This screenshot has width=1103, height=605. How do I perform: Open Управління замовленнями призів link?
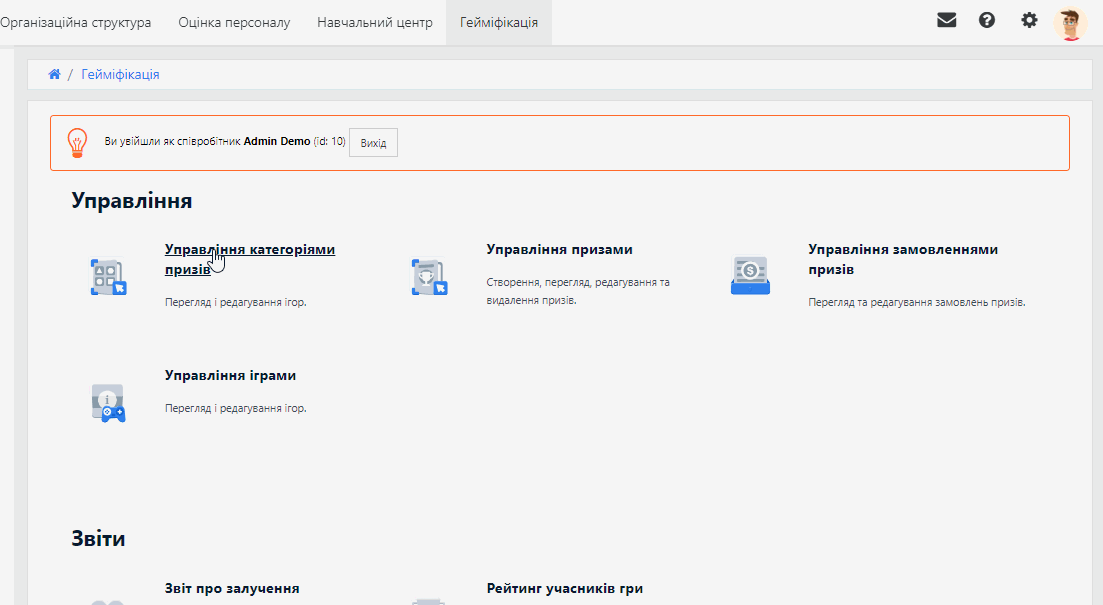click(903, 259)
